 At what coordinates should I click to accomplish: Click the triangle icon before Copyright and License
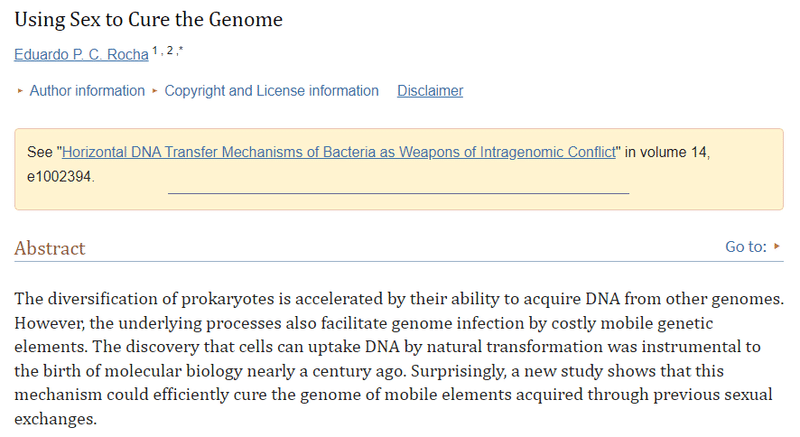(x=155, y=91)
